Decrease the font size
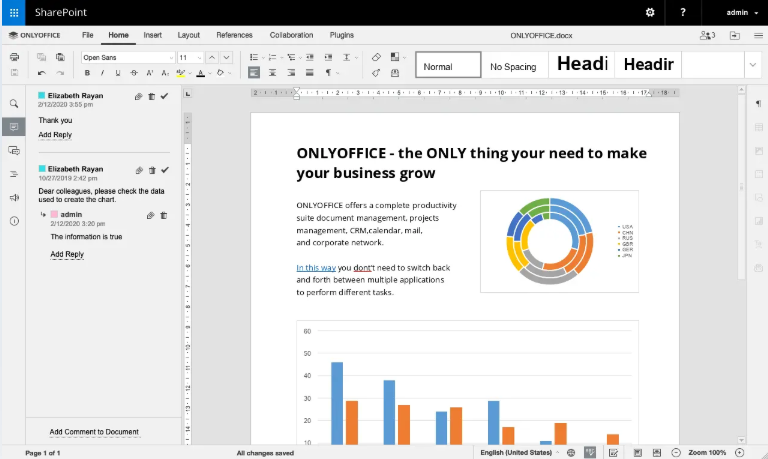 coord(226,57)
